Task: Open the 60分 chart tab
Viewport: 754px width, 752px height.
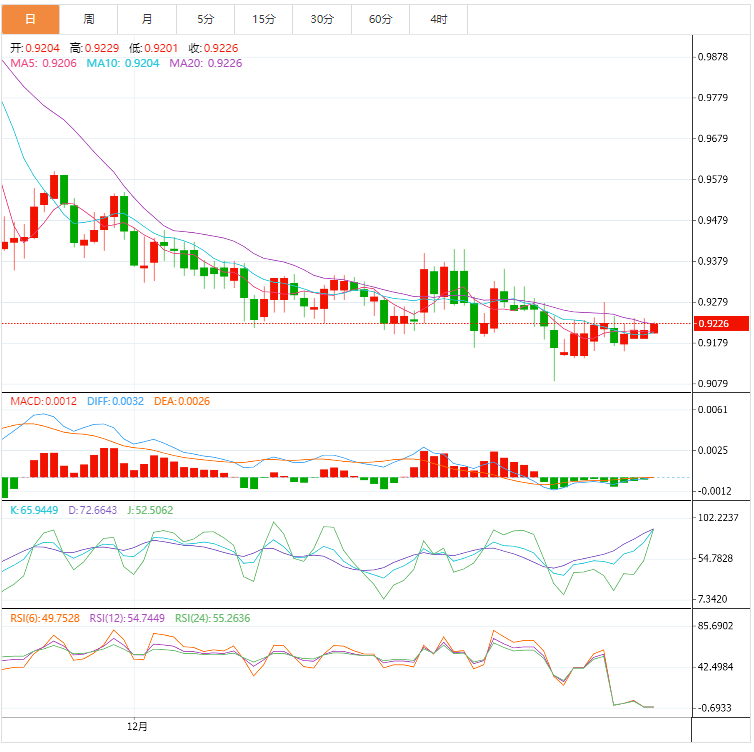Action: tap(380, 19)
